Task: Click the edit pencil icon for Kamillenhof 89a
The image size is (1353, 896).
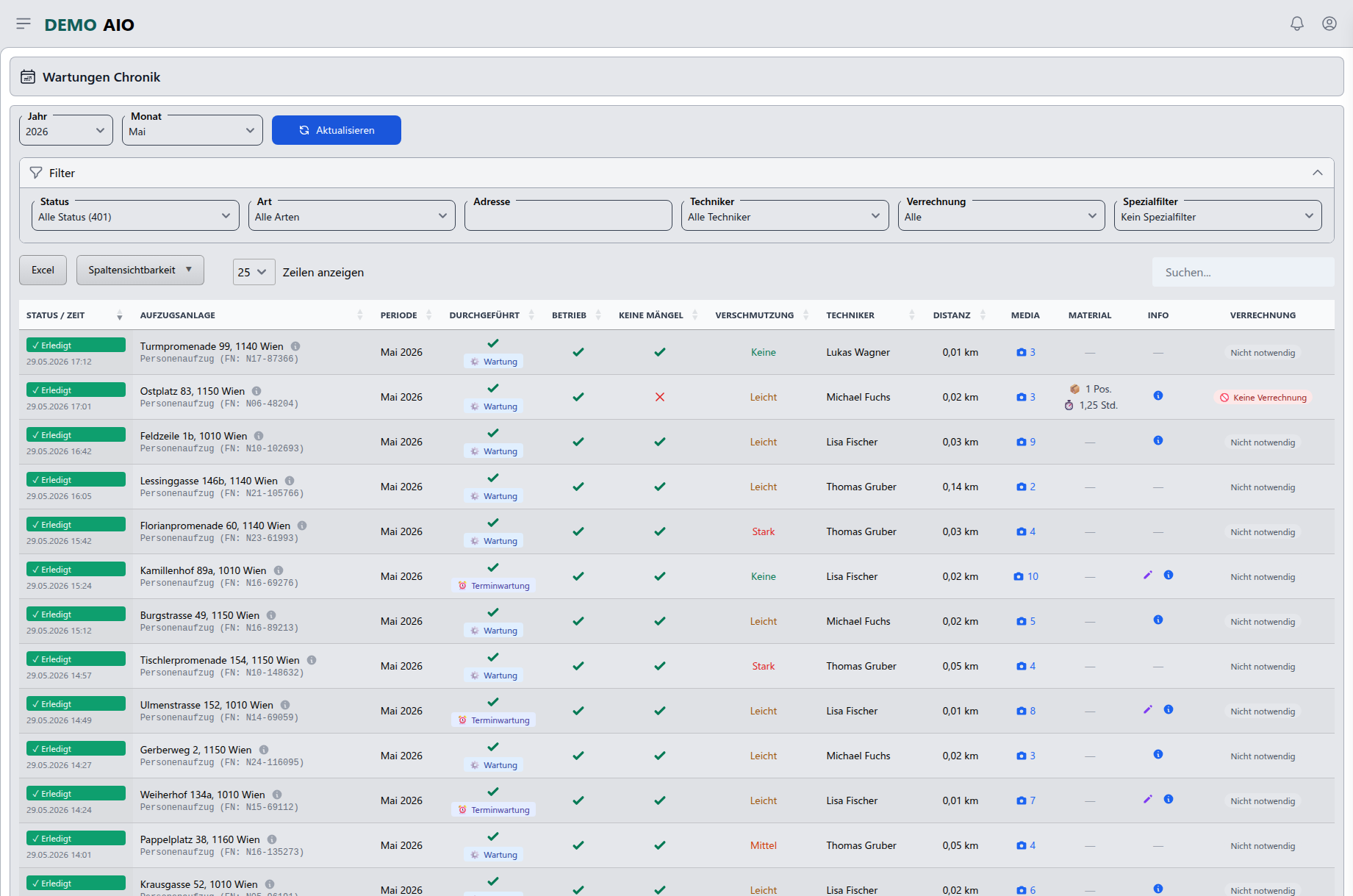Action: tap(1148, 575)
